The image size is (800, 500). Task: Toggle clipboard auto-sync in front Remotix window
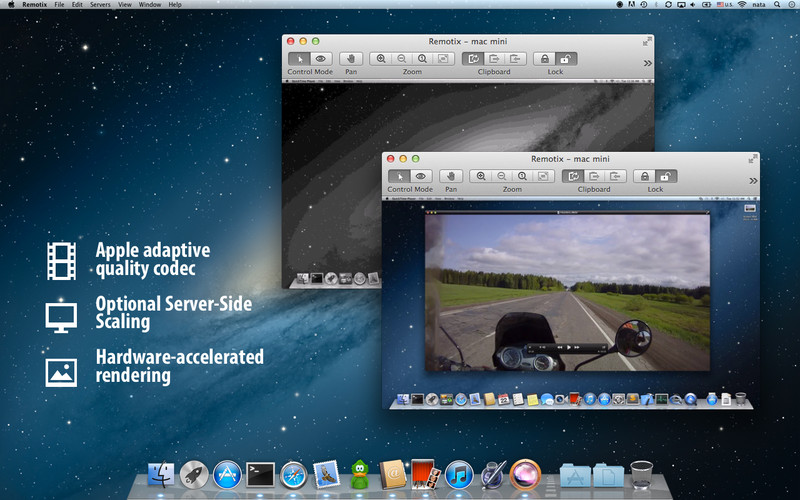(x=573, y=176)
